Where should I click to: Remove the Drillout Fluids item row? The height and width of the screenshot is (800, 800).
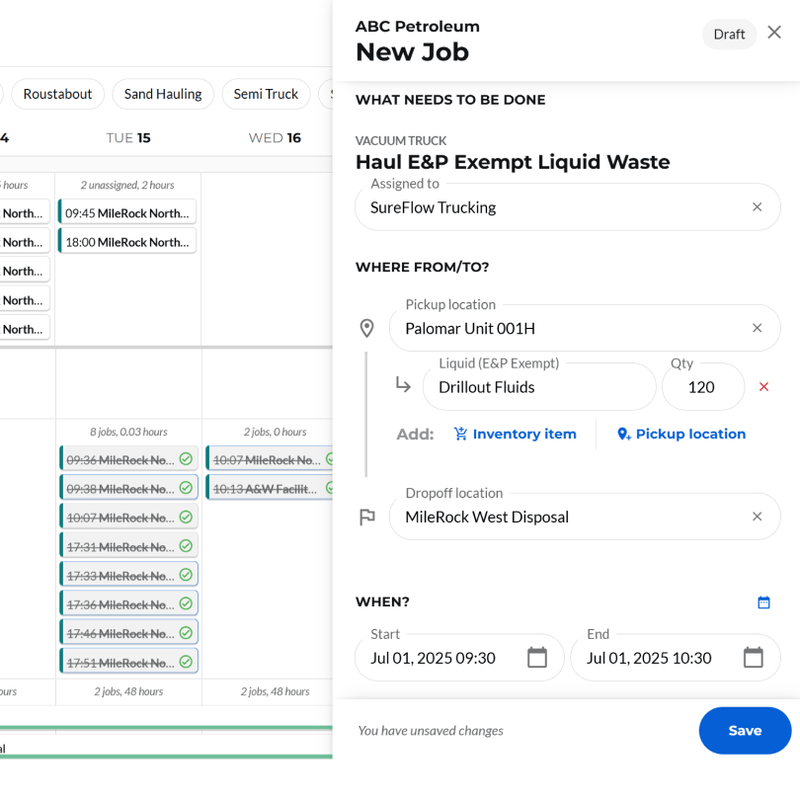[764, 387]
